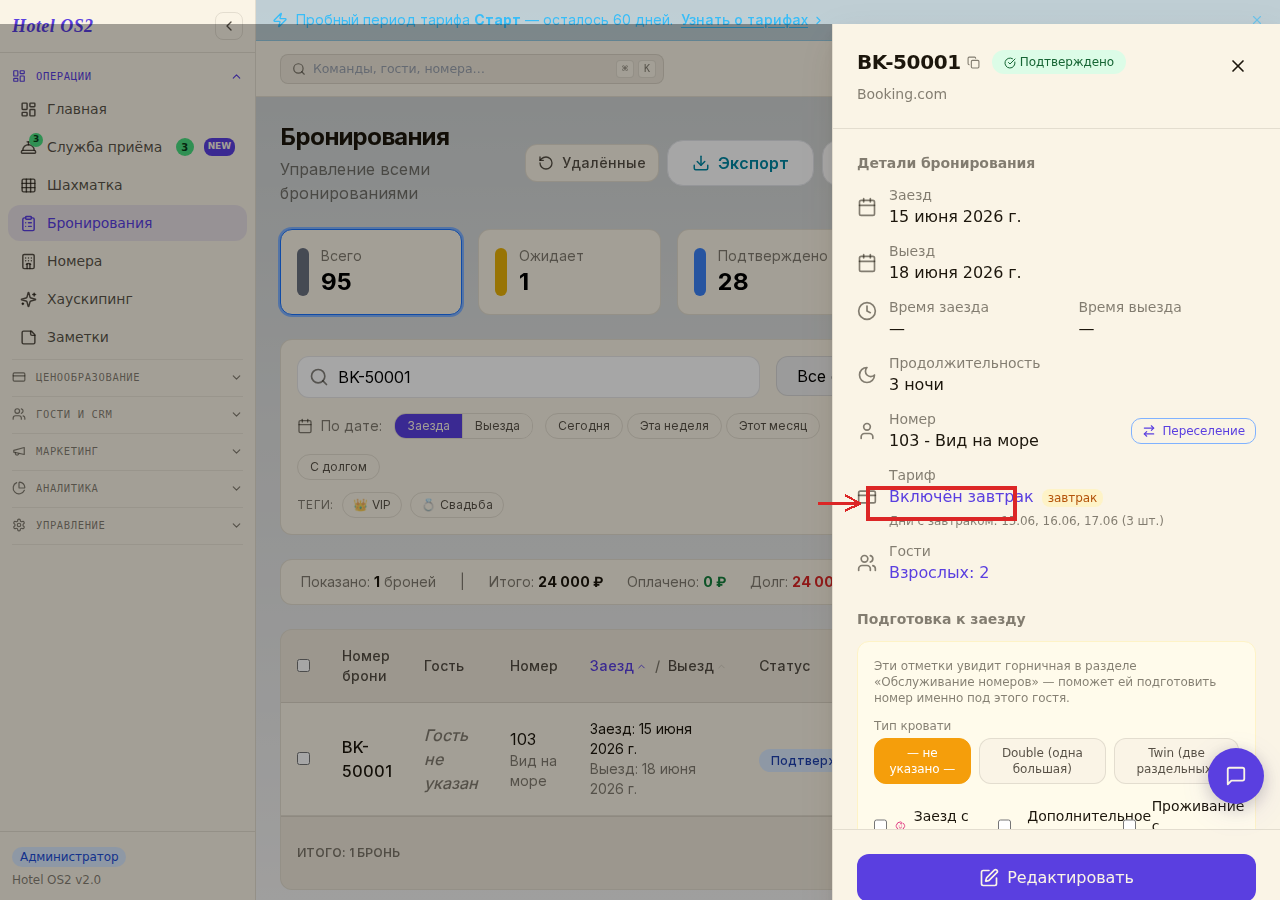Expand the Ценообразование sidebar section
Viewport: 1280px width, 900px height.
point(127,377)
